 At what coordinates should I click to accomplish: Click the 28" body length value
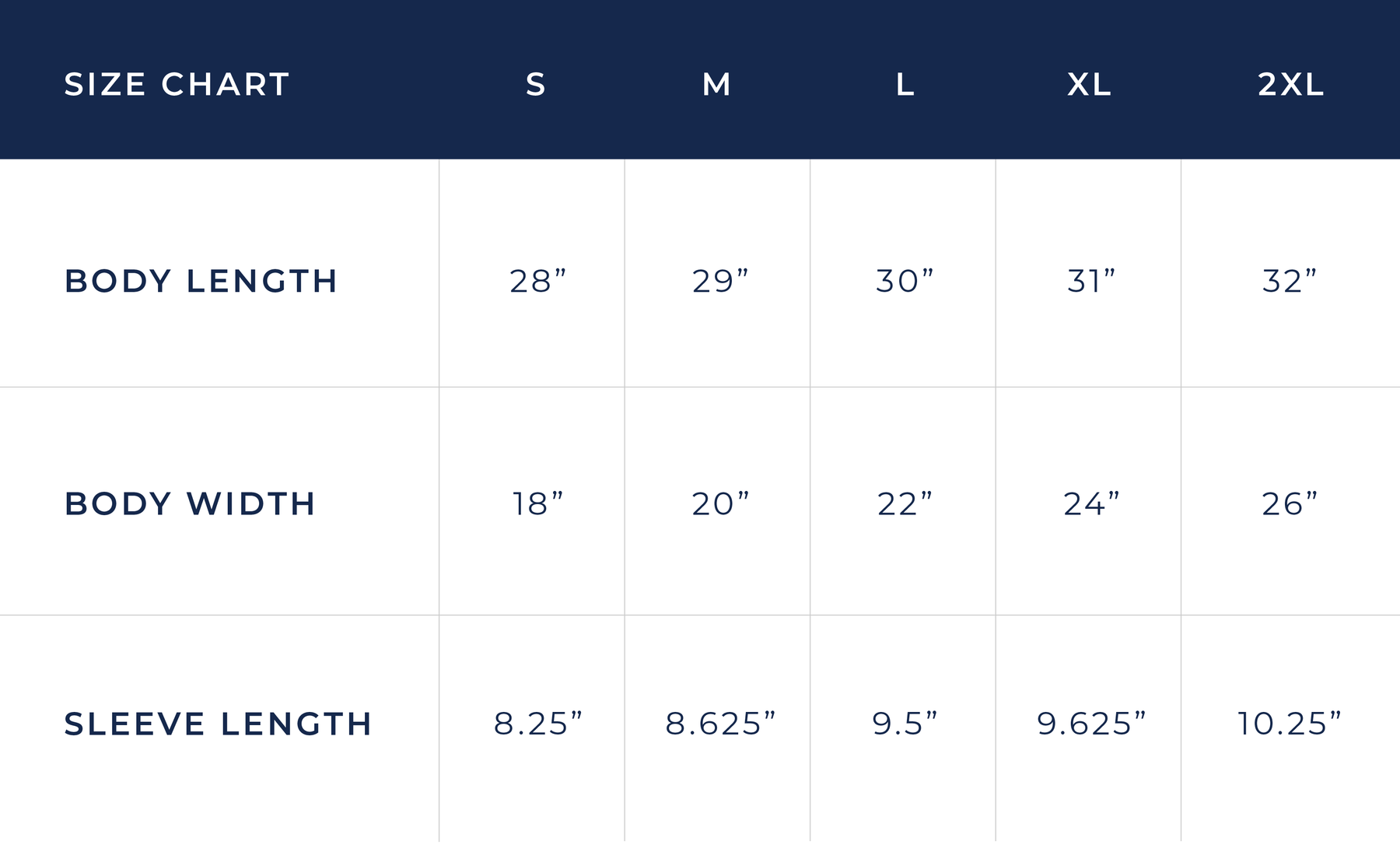[x=537, y=281]
